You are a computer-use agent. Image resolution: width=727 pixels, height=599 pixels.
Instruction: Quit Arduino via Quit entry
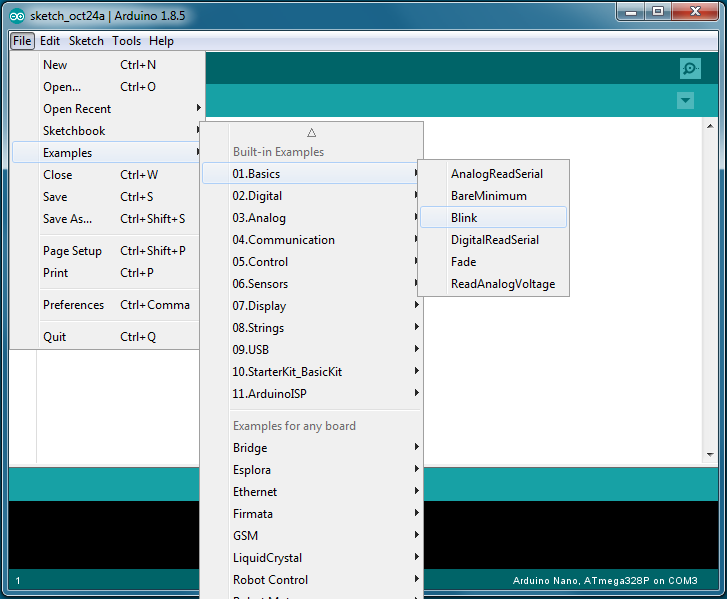[x=106, y=337]
